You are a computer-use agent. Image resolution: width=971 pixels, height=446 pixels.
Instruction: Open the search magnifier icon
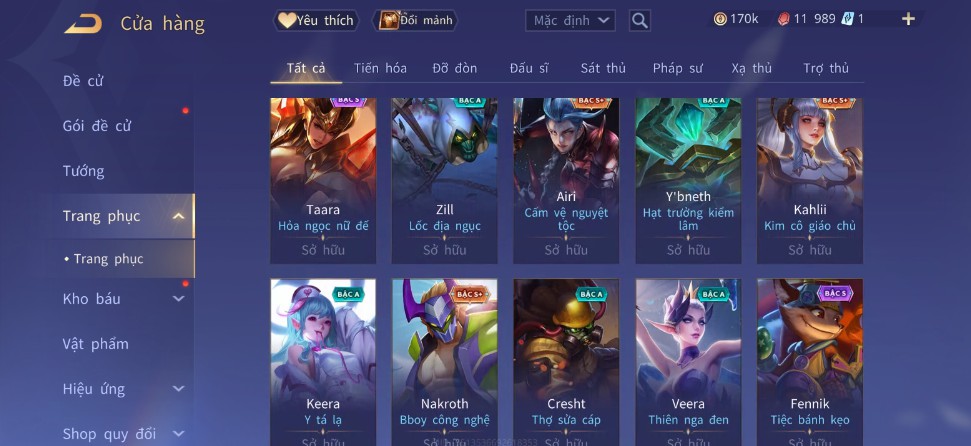click(640, 20)
